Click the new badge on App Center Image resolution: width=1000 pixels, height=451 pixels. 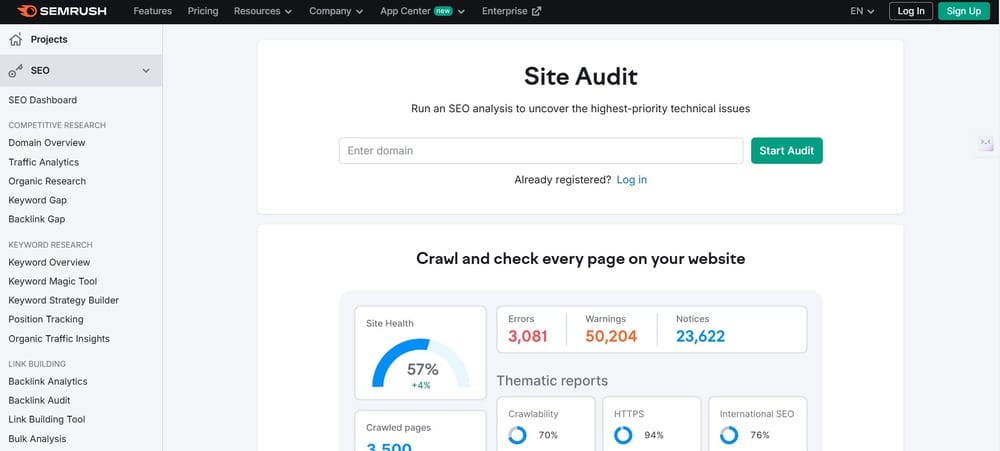click(443, 11)
